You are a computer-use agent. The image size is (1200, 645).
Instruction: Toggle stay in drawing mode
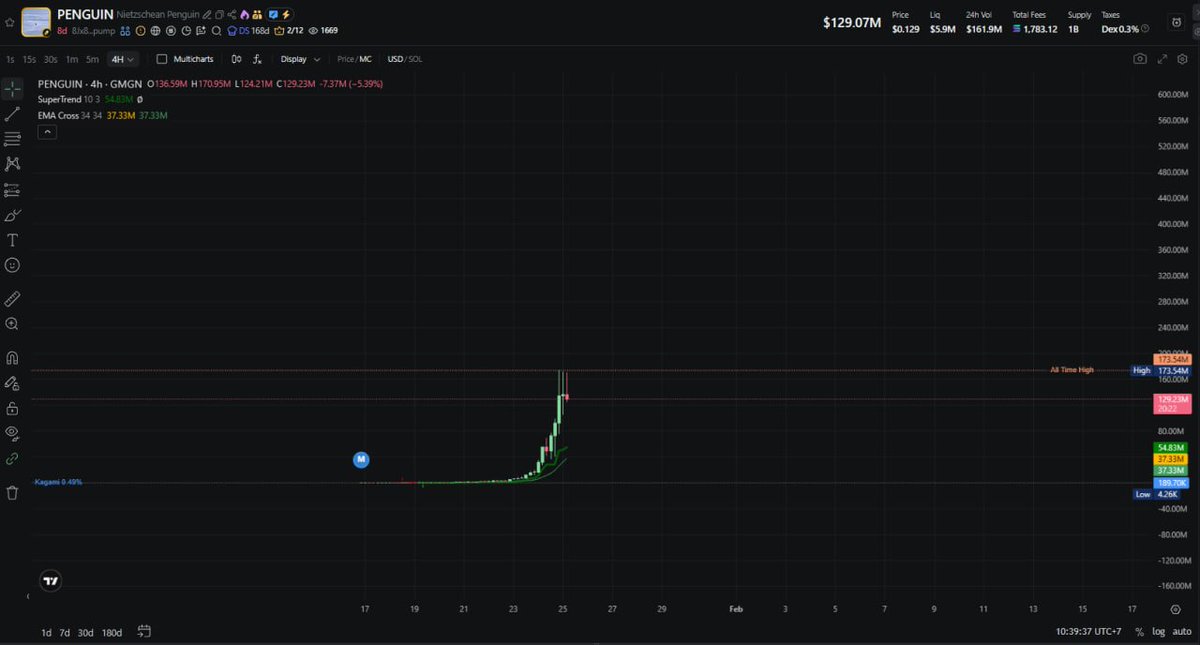pyautogui.click(x=13, y=383)
